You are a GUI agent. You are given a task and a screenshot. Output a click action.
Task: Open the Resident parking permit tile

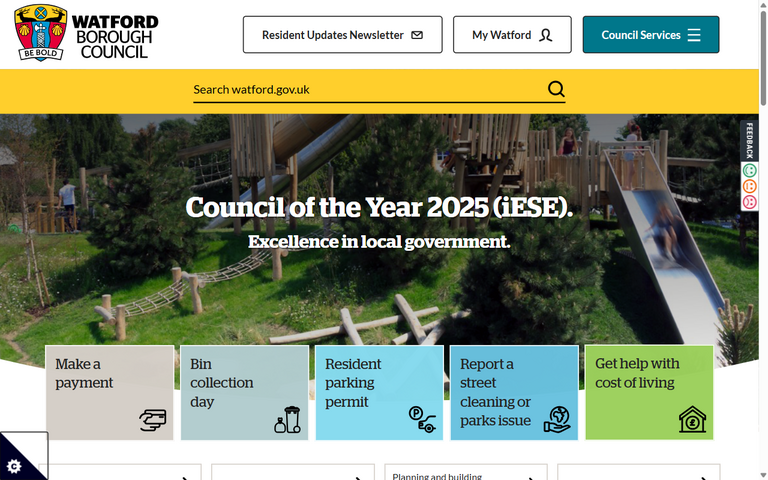coord(379,392)
